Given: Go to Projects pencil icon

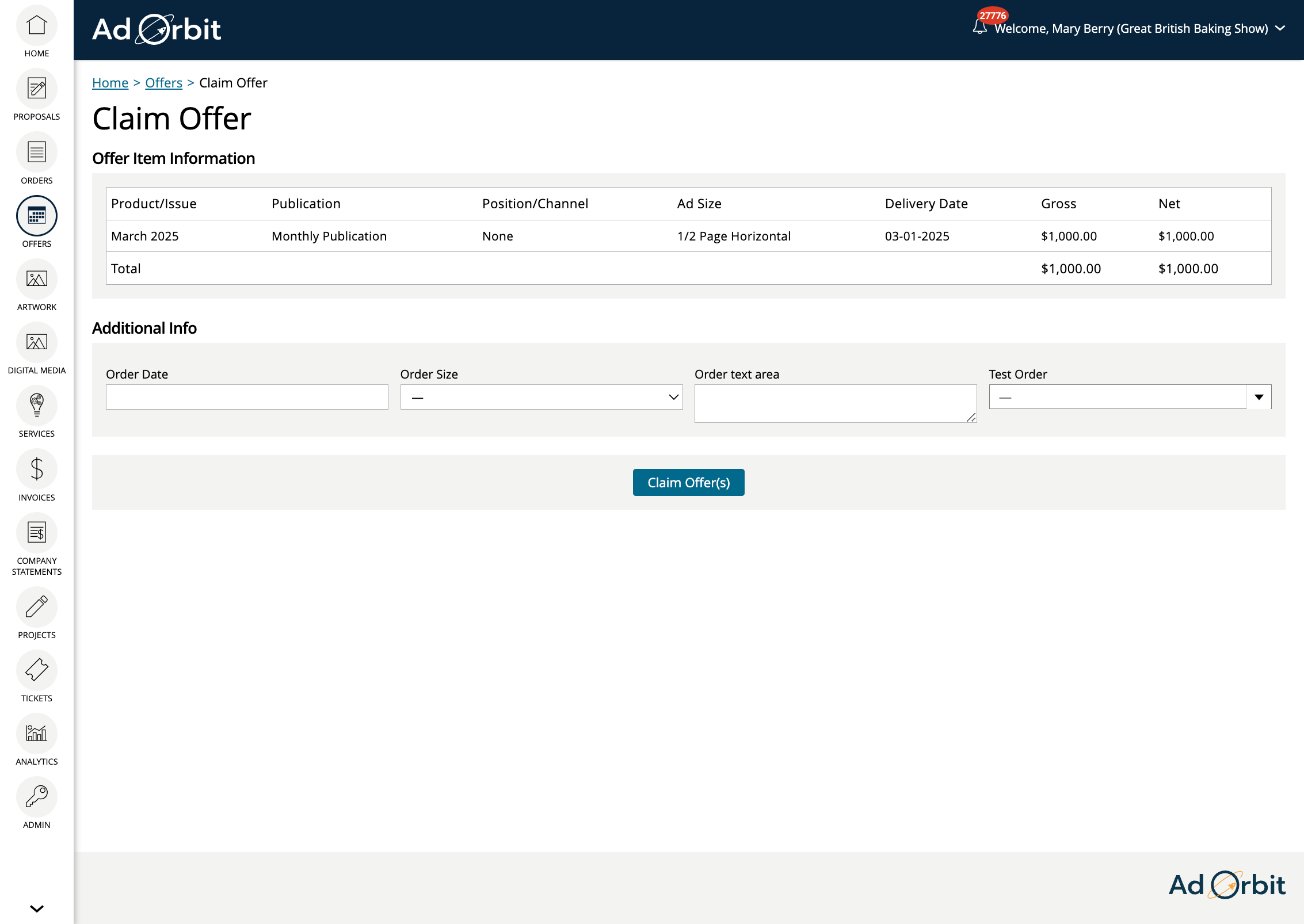Looking at the screenshot, I should point(37,608).
